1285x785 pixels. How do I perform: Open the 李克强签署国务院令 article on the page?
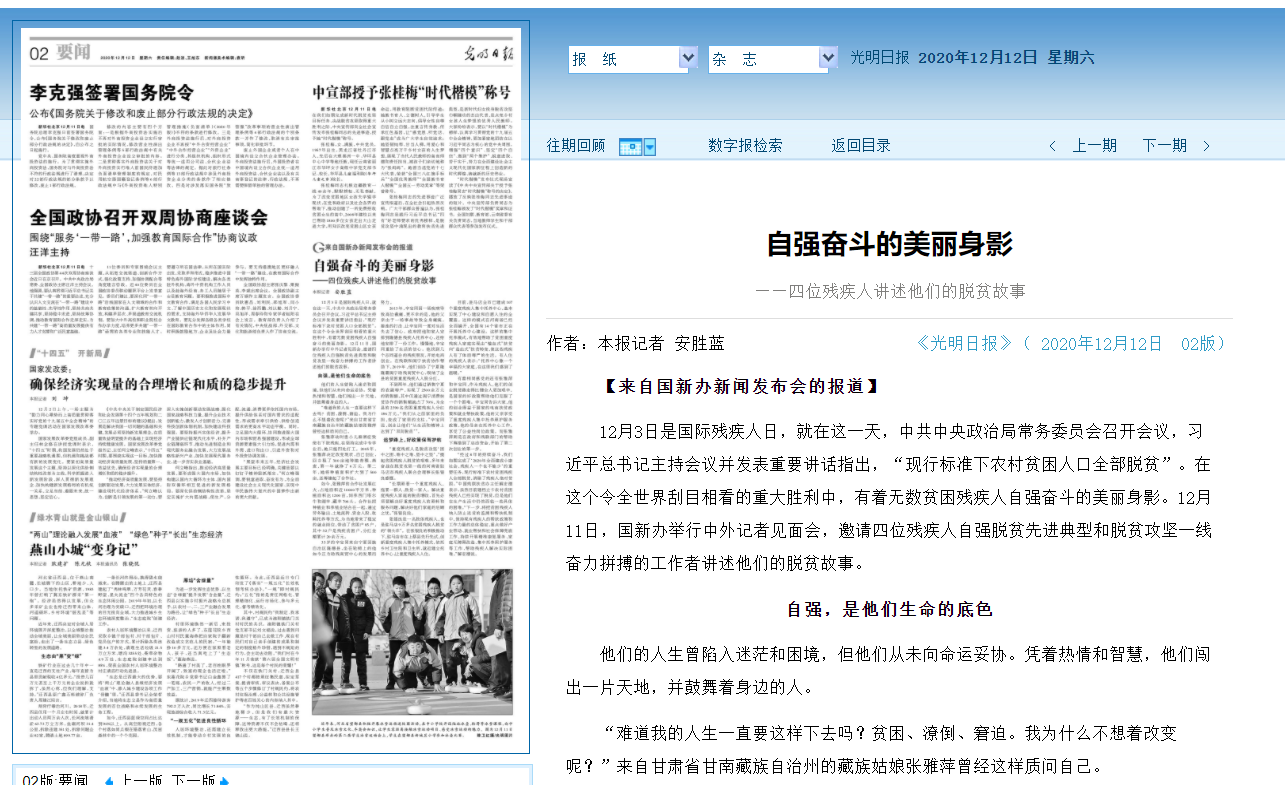pyautogui.click(x=110, y=93)
